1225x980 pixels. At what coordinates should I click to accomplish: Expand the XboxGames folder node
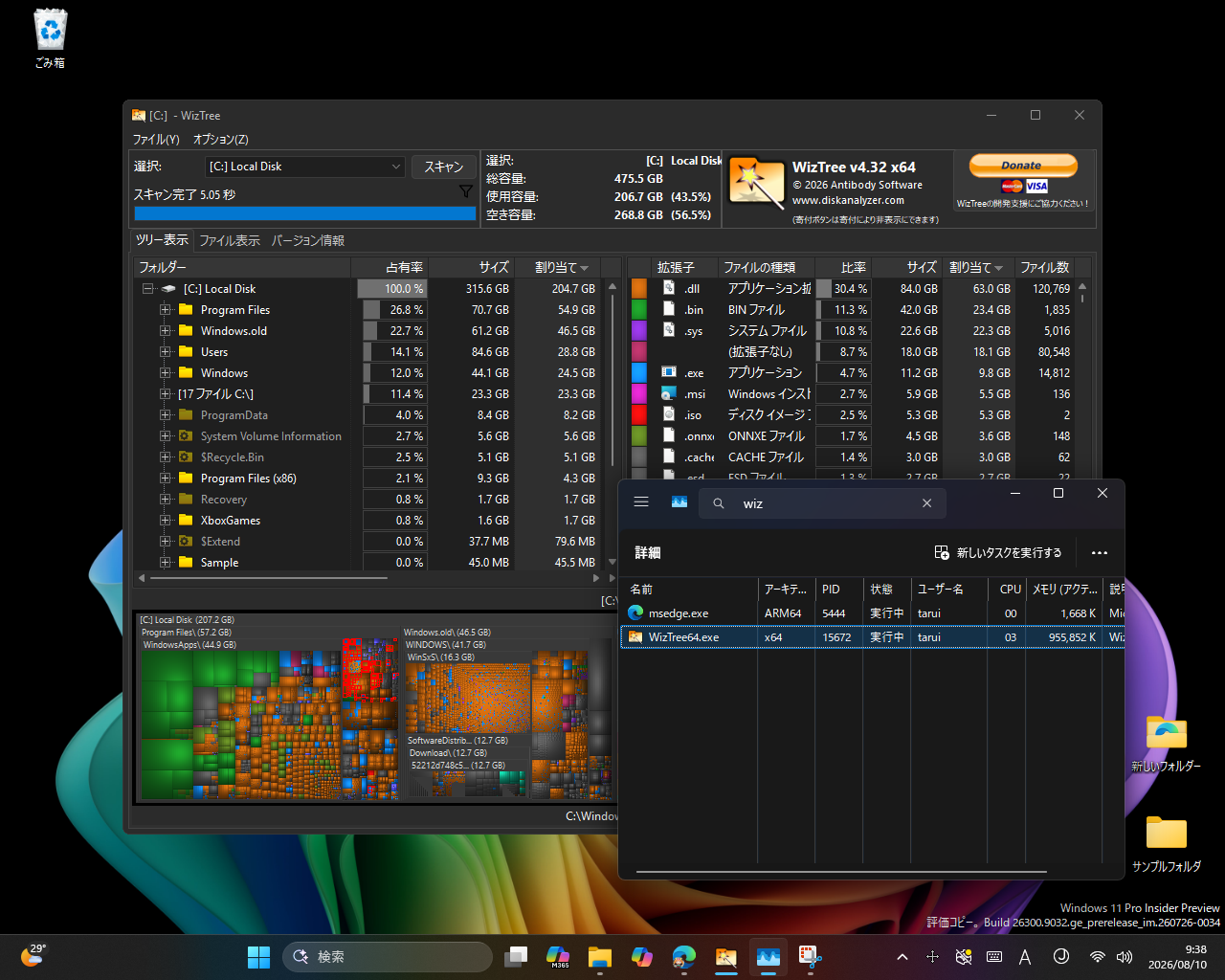165,520
